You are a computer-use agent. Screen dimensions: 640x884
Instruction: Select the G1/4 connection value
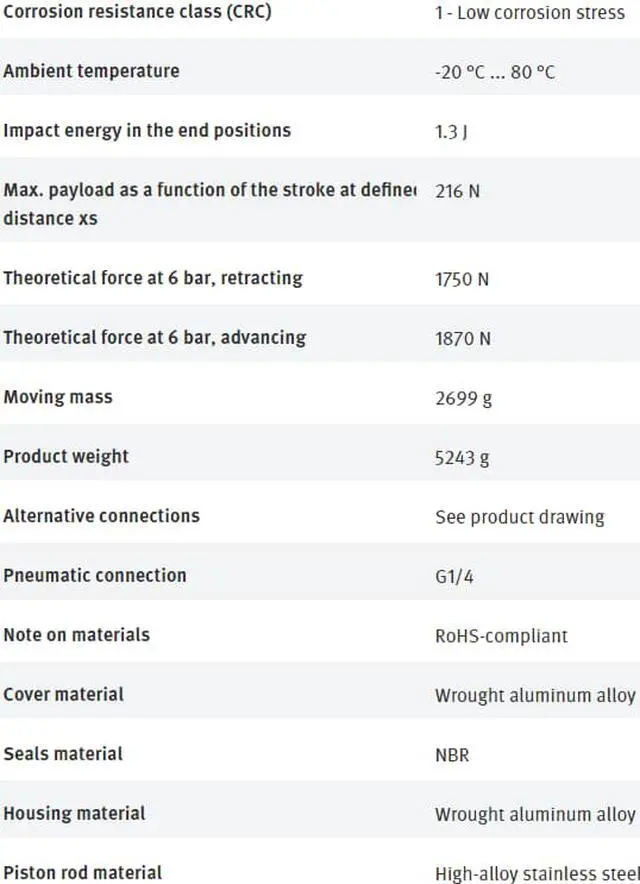(455, 577)
